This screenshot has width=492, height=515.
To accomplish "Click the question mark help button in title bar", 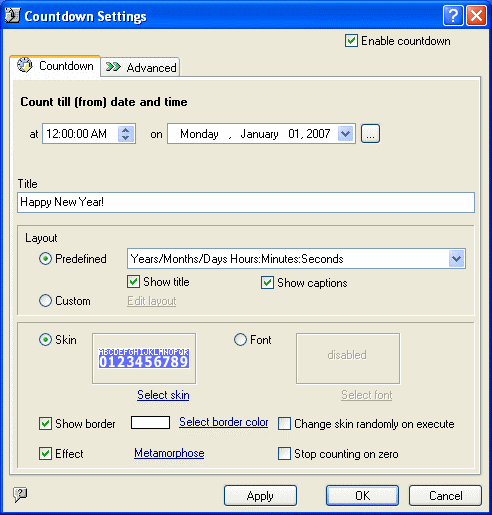I will tap(453, 15).
